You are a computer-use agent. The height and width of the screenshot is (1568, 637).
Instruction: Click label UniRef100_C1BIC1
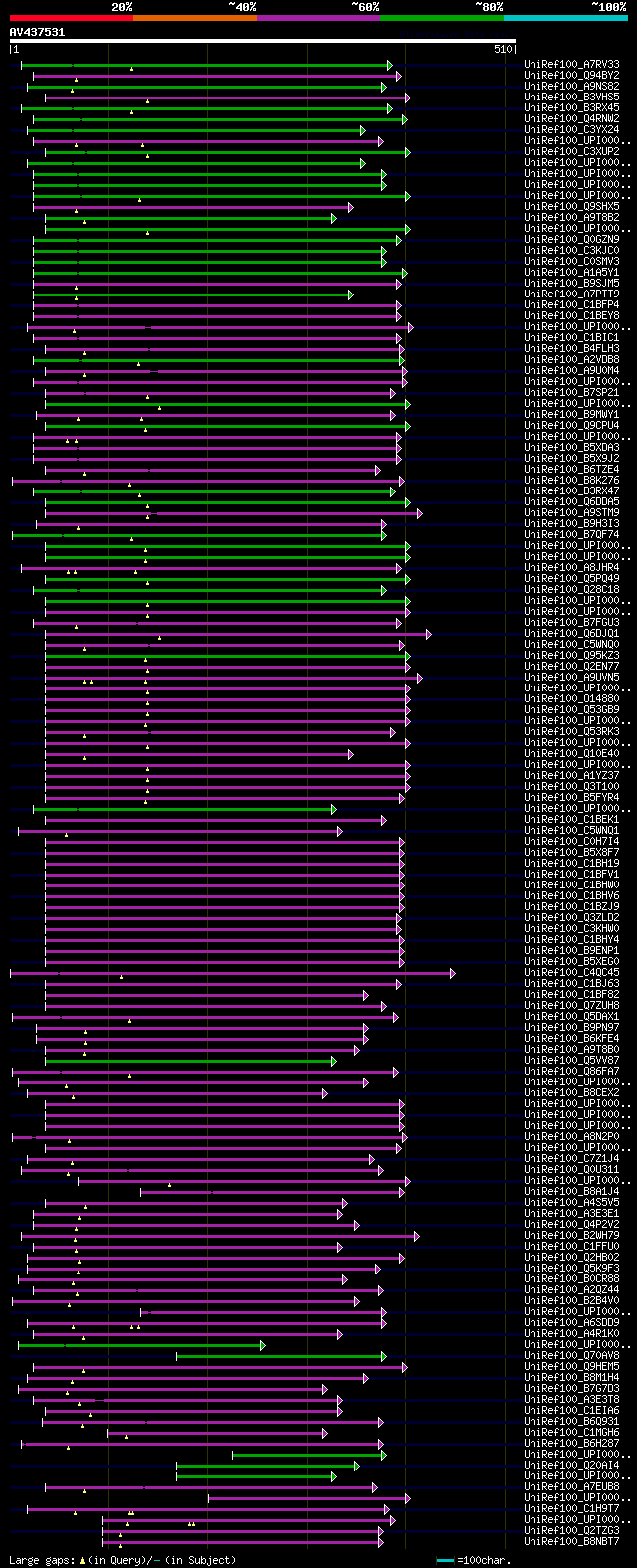(571, 338)
